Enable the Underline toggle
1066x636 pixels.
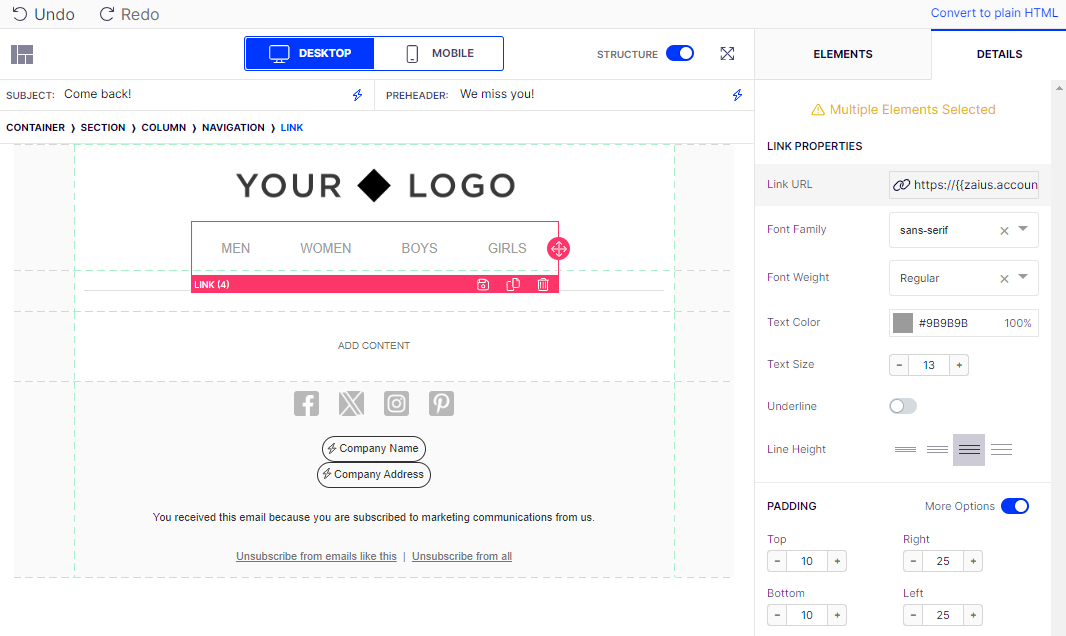coord(903,406)
